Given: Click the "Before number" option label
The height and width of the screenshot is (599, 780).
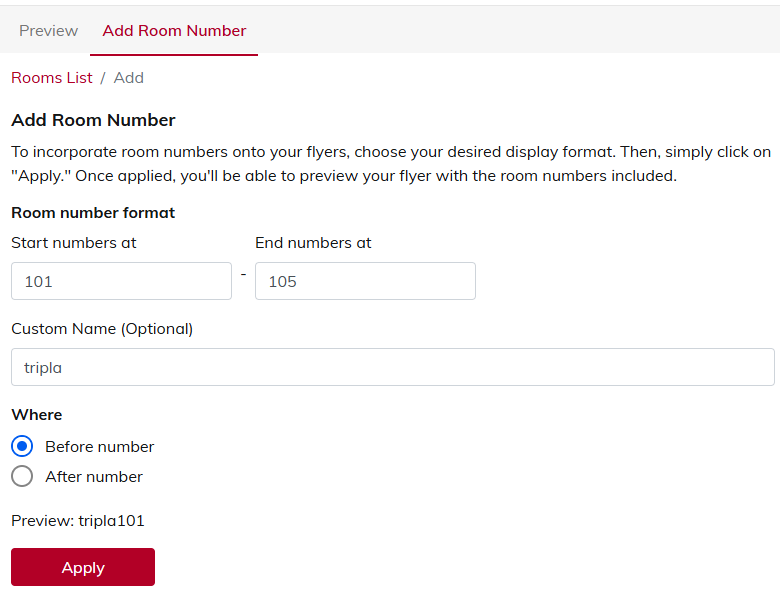Looking at the screenshot, I should [100, 447].
